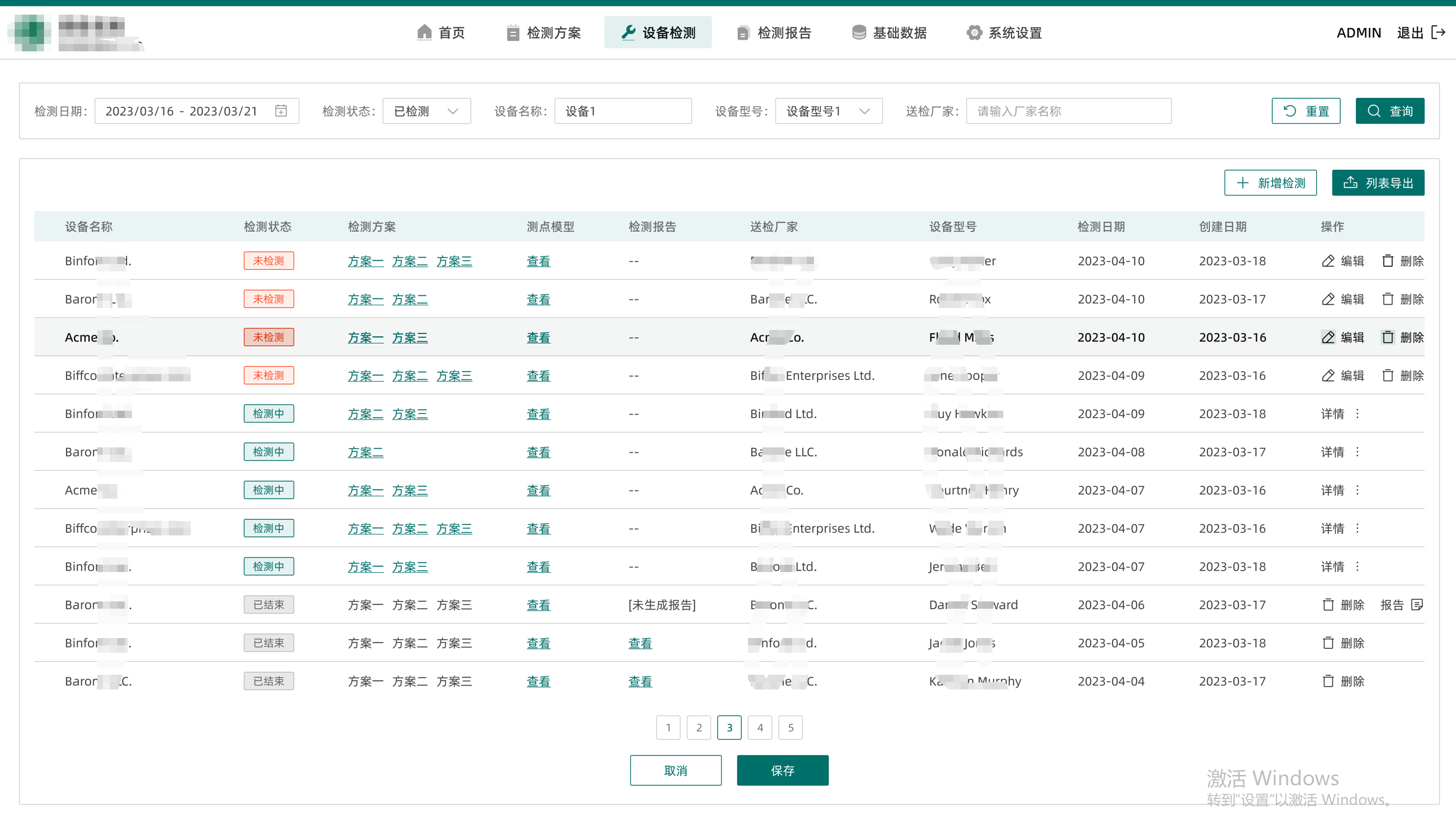Click the 查询 search button

(x=1390, y=111)
